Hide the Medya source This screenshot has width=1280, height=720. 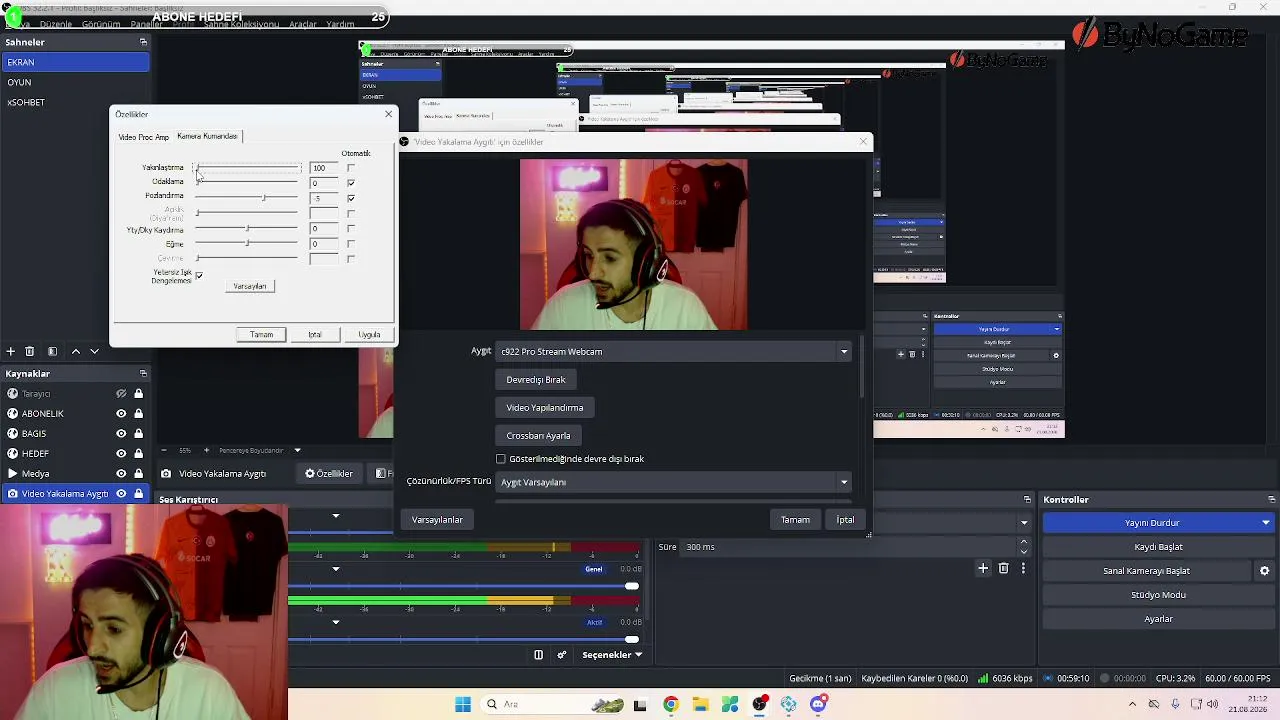121,473
